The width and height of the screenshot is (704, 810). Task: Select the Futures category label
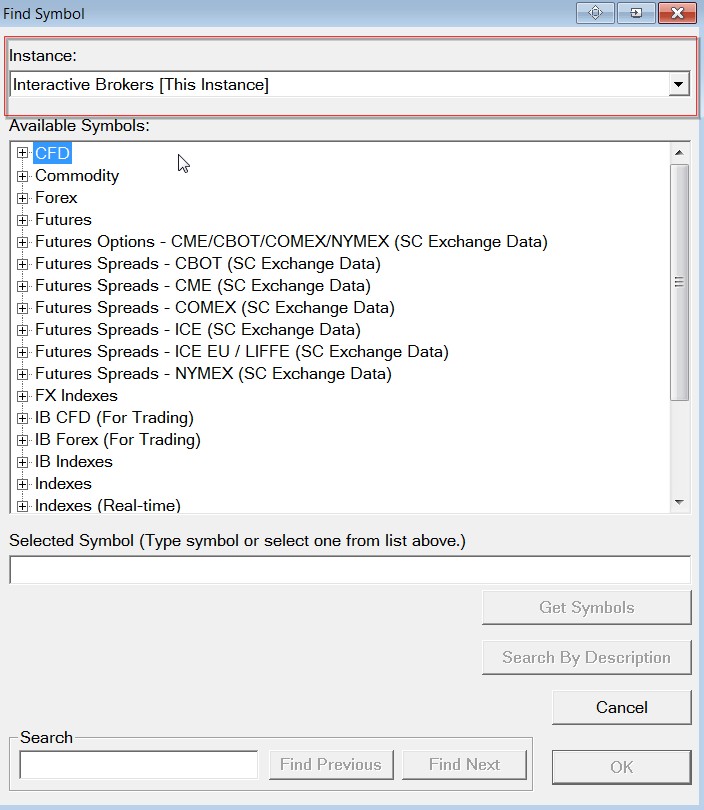point(63,220)
